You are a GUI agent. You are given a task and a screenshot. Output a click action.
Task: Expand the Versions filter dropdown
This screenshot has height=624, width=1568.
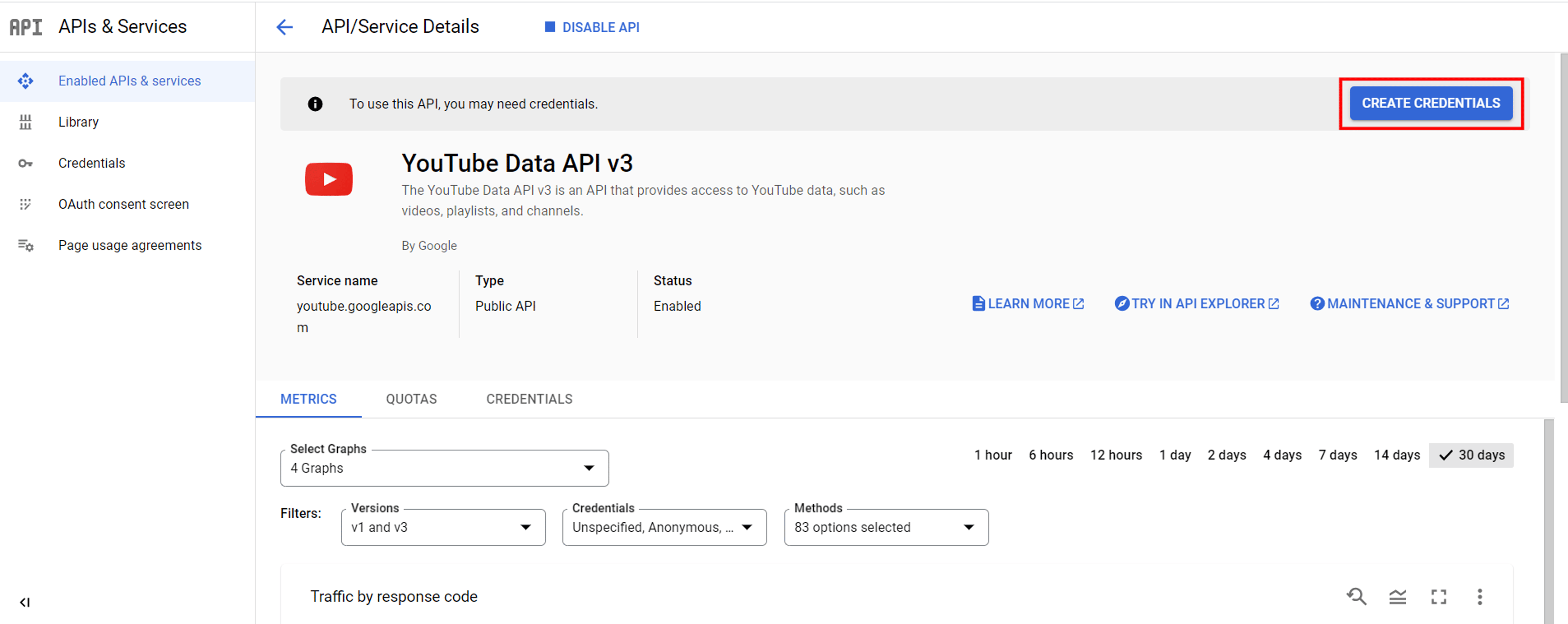(x=443, y=527)
